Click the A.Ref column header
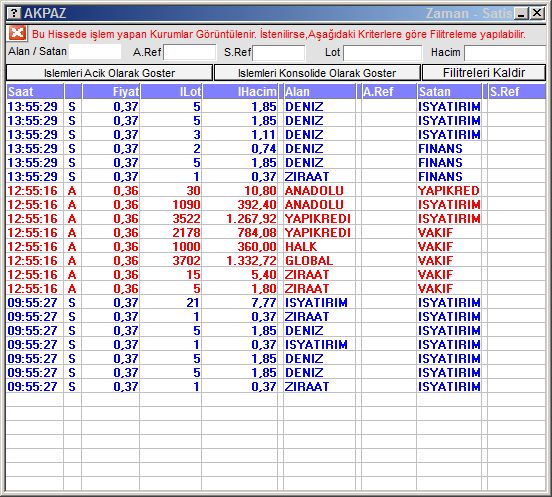 click(x=389, y=92)
